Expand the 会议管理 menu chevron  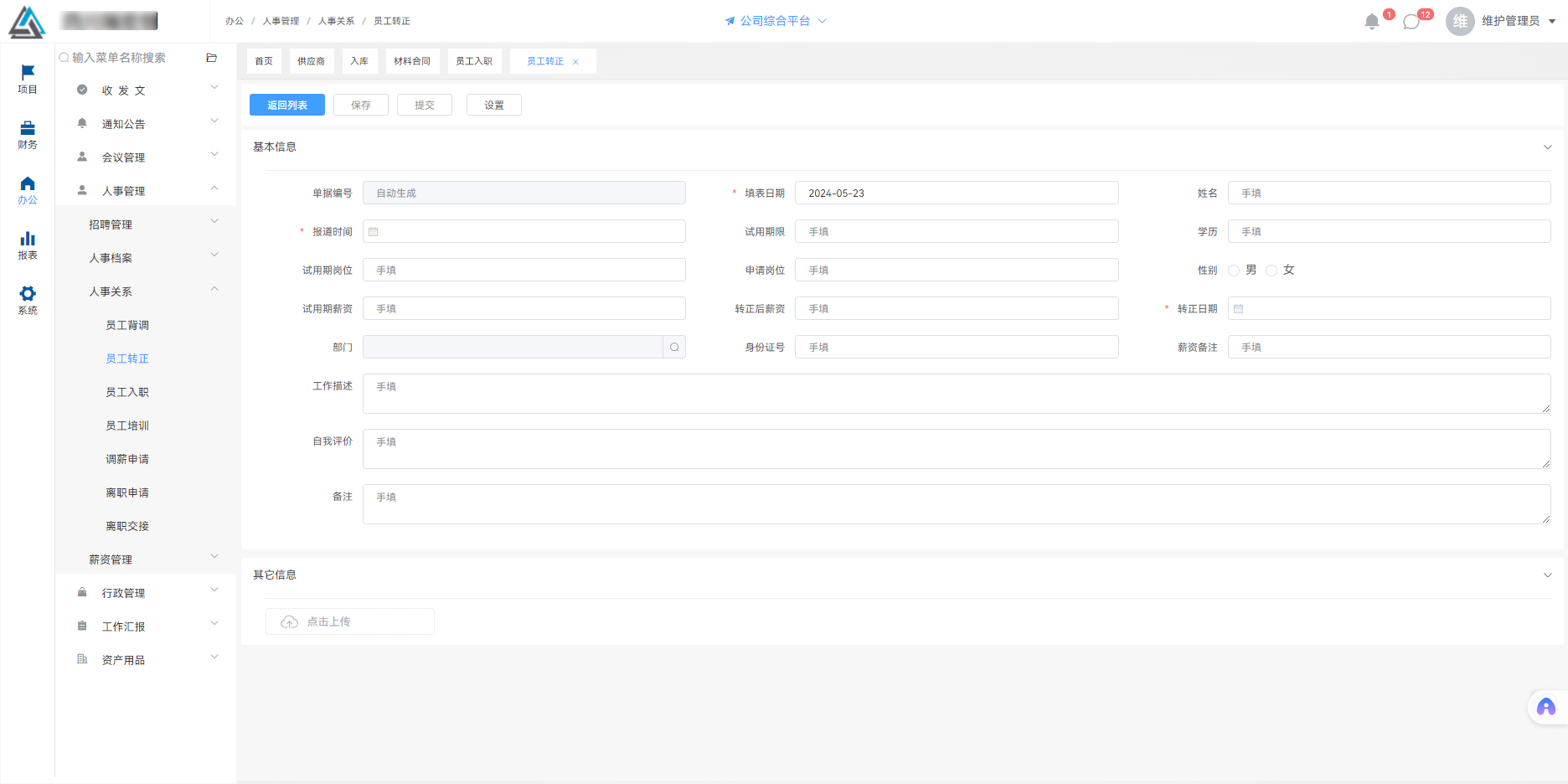tap(214, 154)
